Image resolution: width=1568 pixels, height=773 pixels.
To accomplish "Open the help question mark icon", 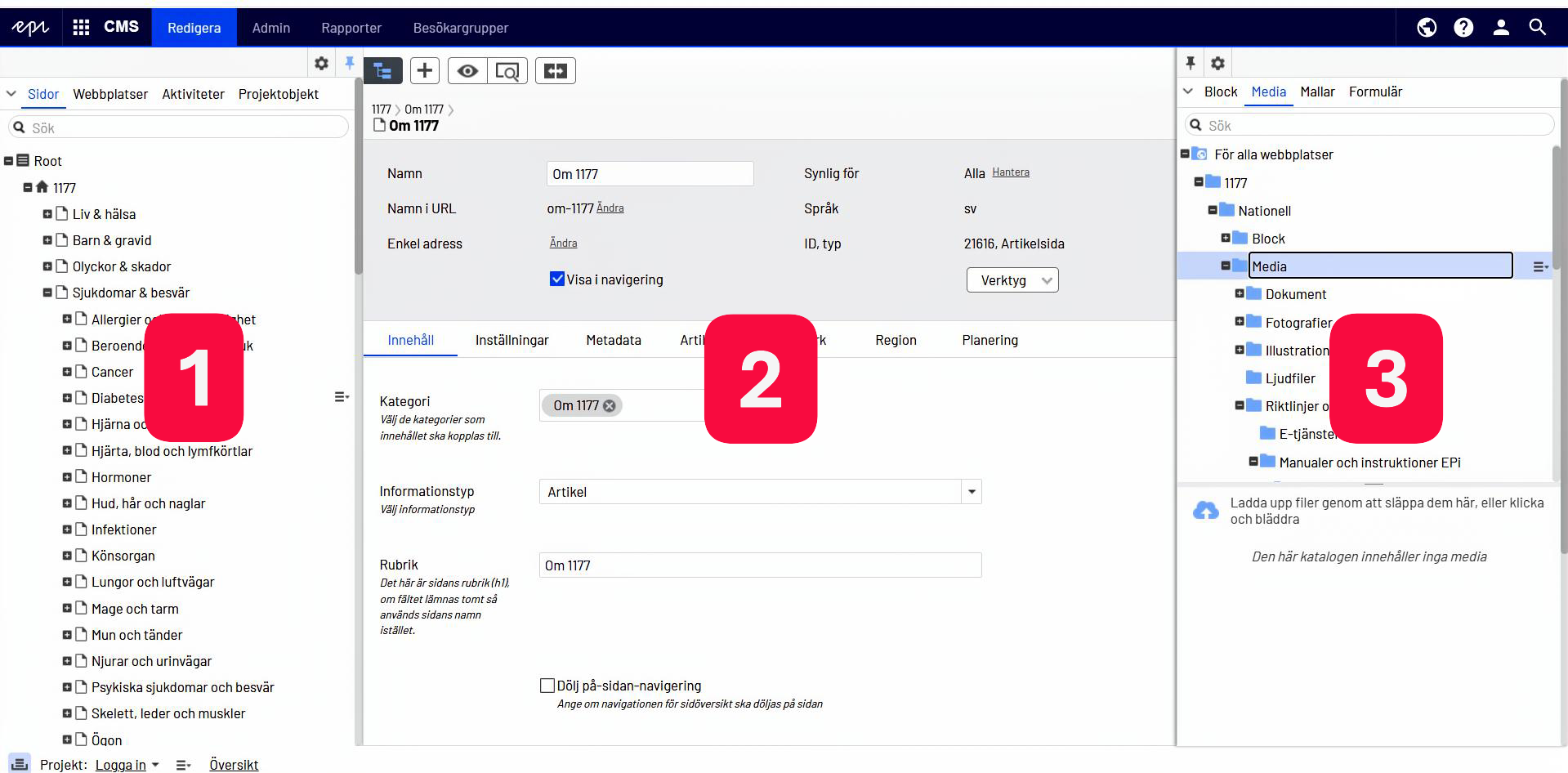I will [1463, 28].
